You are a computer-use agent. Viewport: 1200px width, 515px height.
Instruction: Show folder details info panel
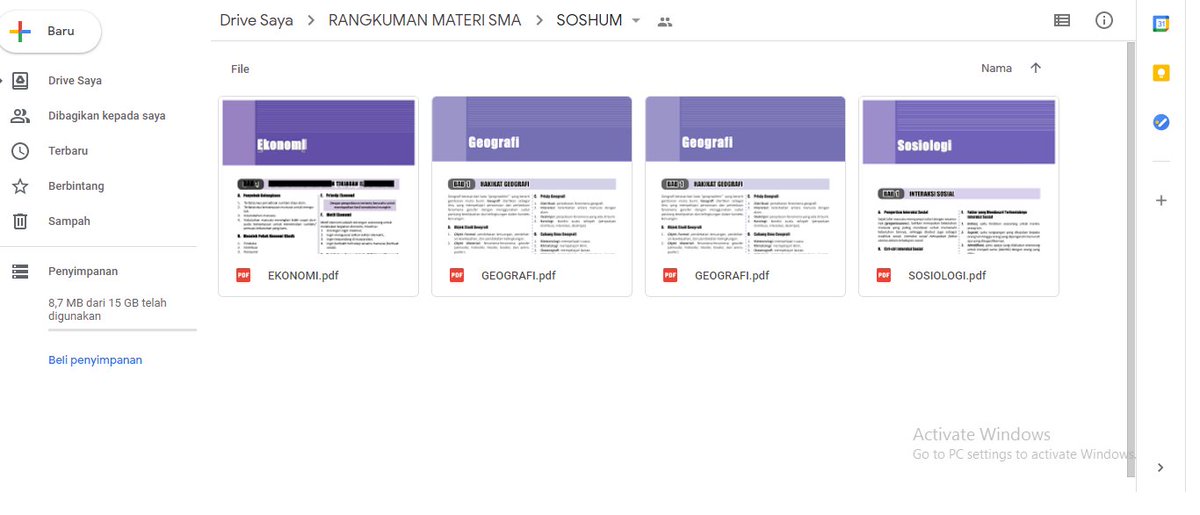1104,20
